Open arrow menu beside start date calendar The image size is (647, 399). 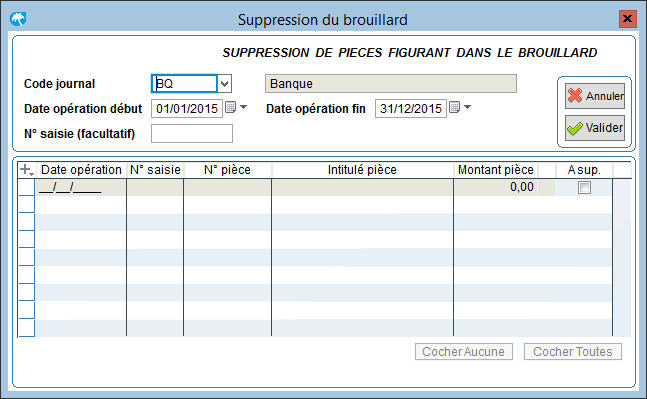243,107
